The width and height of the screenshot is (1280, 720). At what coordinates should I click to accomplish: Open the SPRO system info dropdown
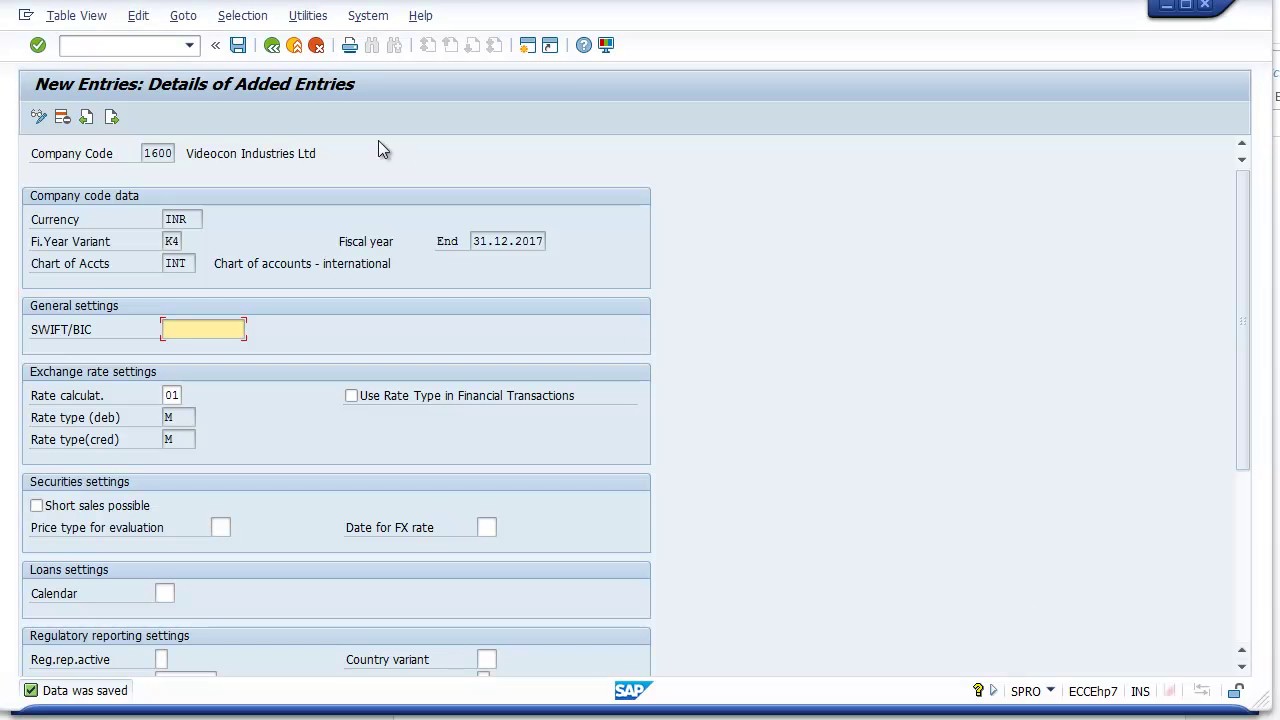(x=1050, y=691)
